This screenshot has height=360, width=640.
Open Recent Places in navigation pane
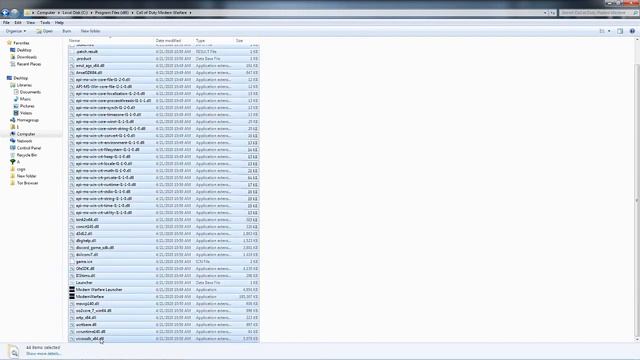point(29,64)
